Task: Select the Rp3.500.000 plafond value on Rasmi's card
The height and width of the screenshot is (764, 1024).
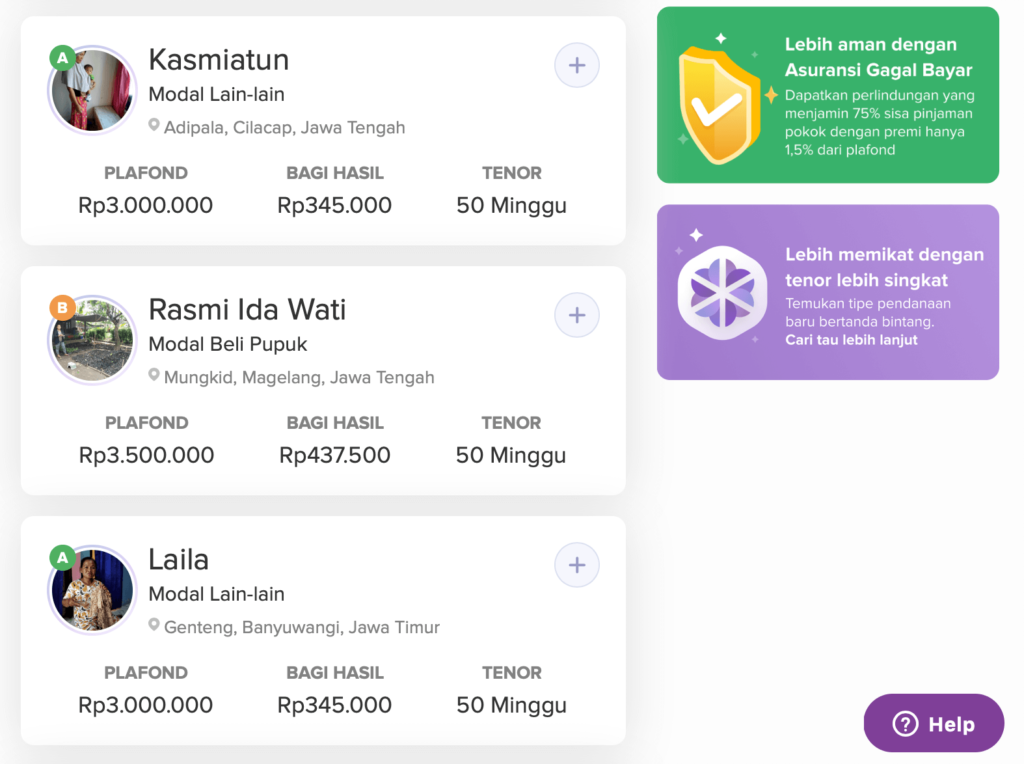Action: pyautogui.click(x=146, y=455)
